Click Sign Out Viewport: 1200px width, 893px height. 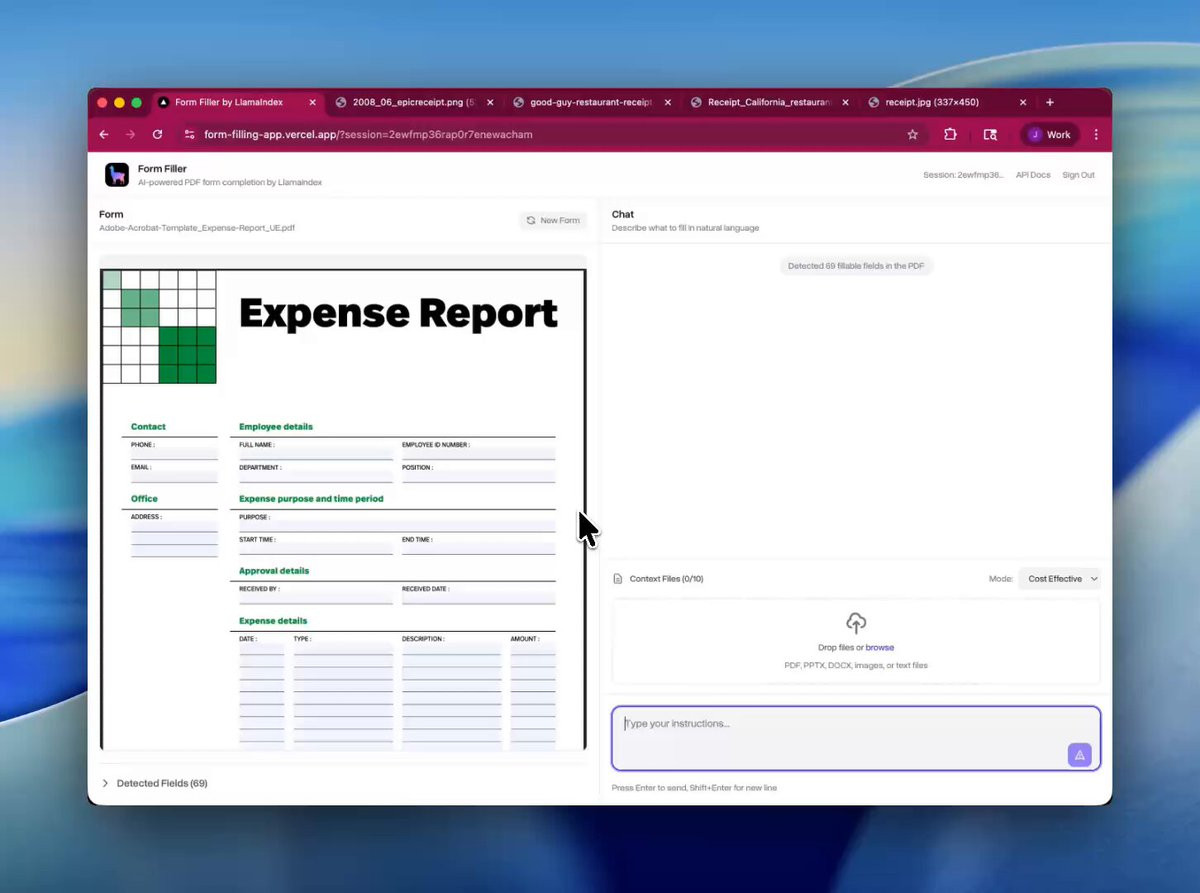pos(1078,175)
